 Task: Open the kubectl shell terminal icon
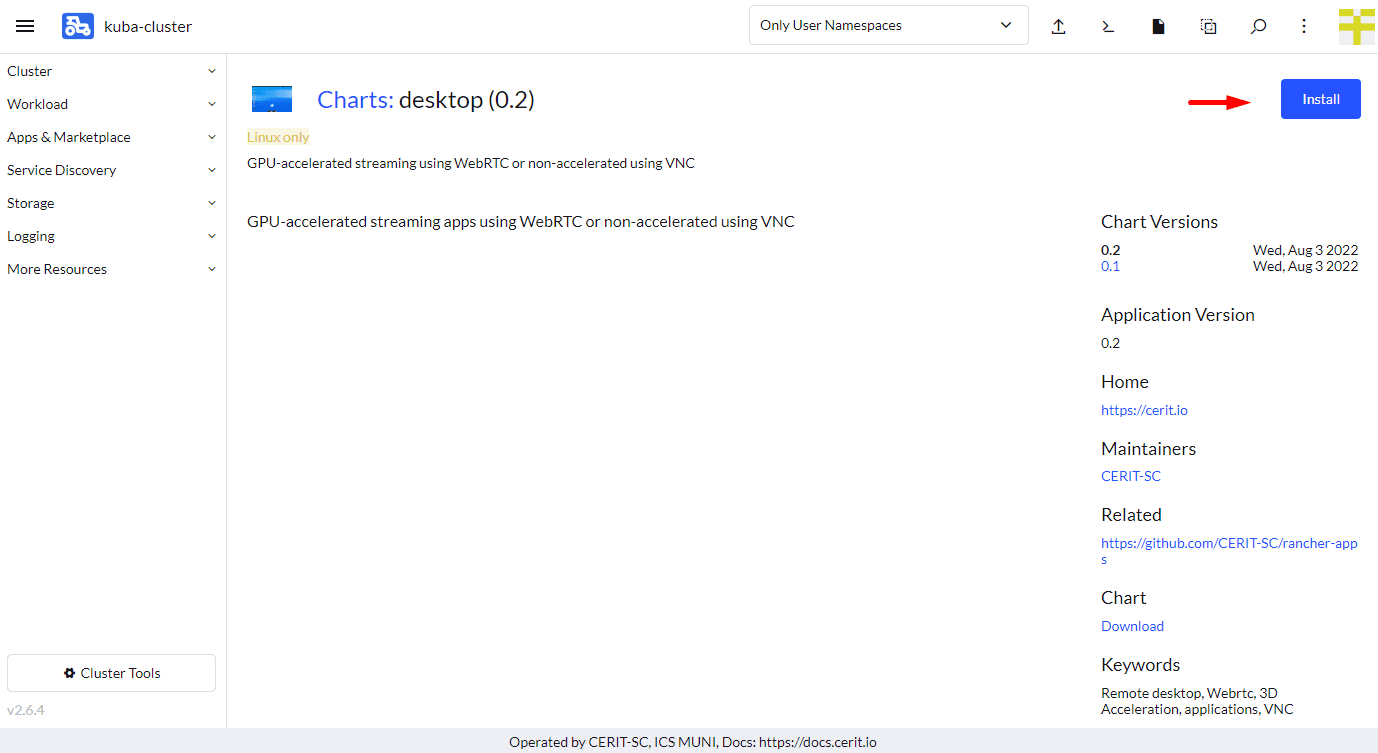pos(1108,26)
